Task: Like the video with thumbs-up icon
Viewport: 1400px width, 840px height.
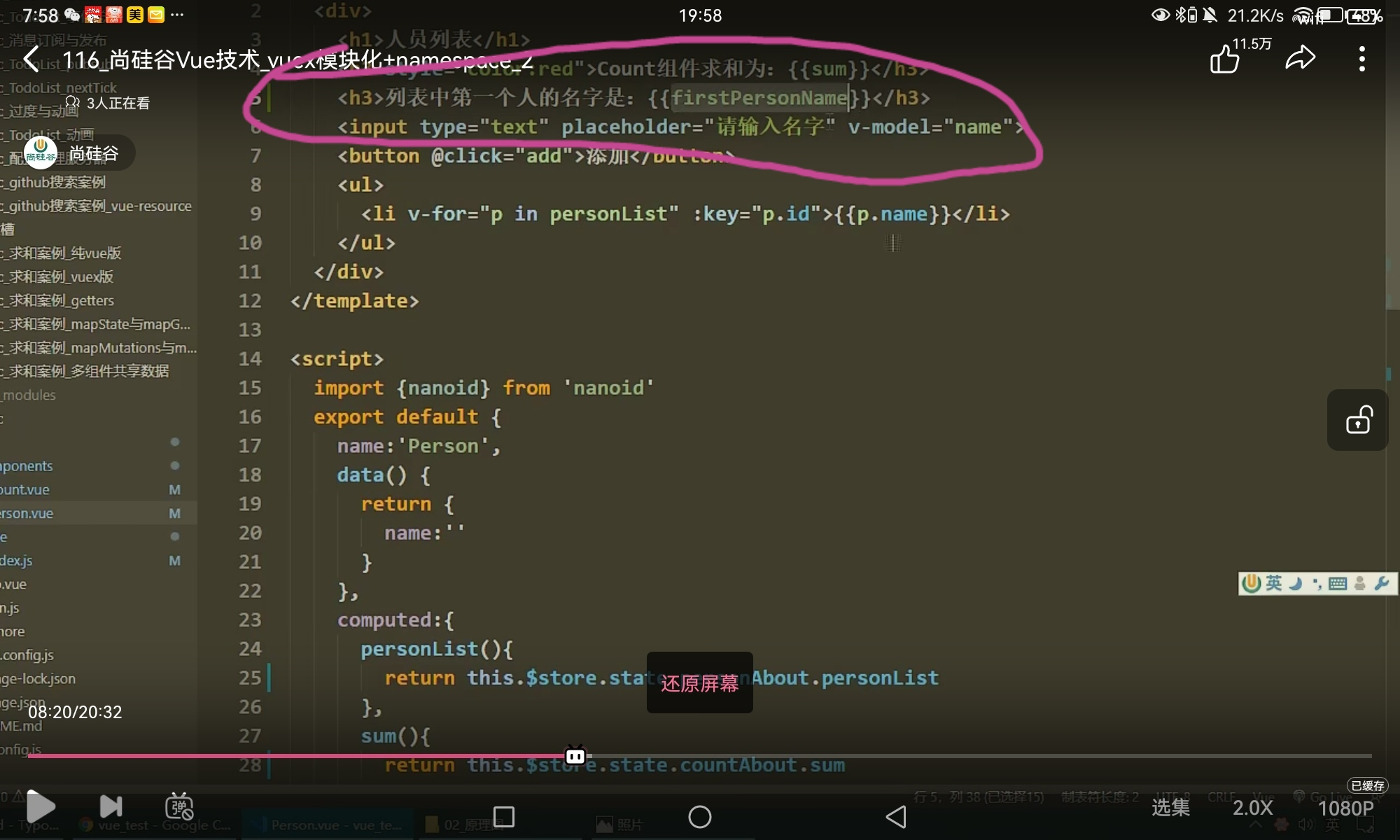Action: [x=1225, y=59]
